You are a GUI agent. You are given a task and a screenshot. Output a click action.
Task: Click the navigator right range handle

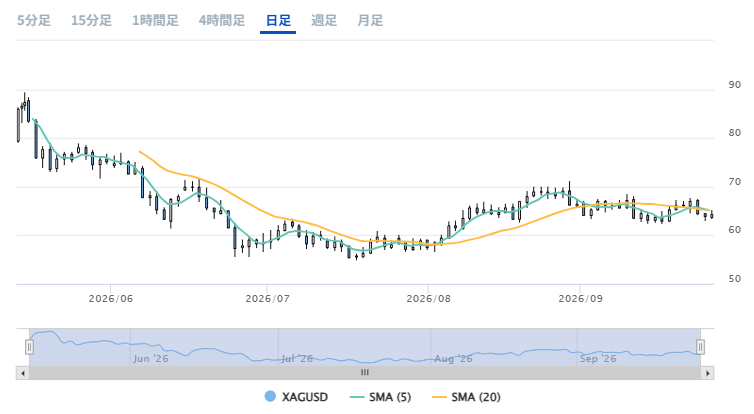(x=700, y=347)
